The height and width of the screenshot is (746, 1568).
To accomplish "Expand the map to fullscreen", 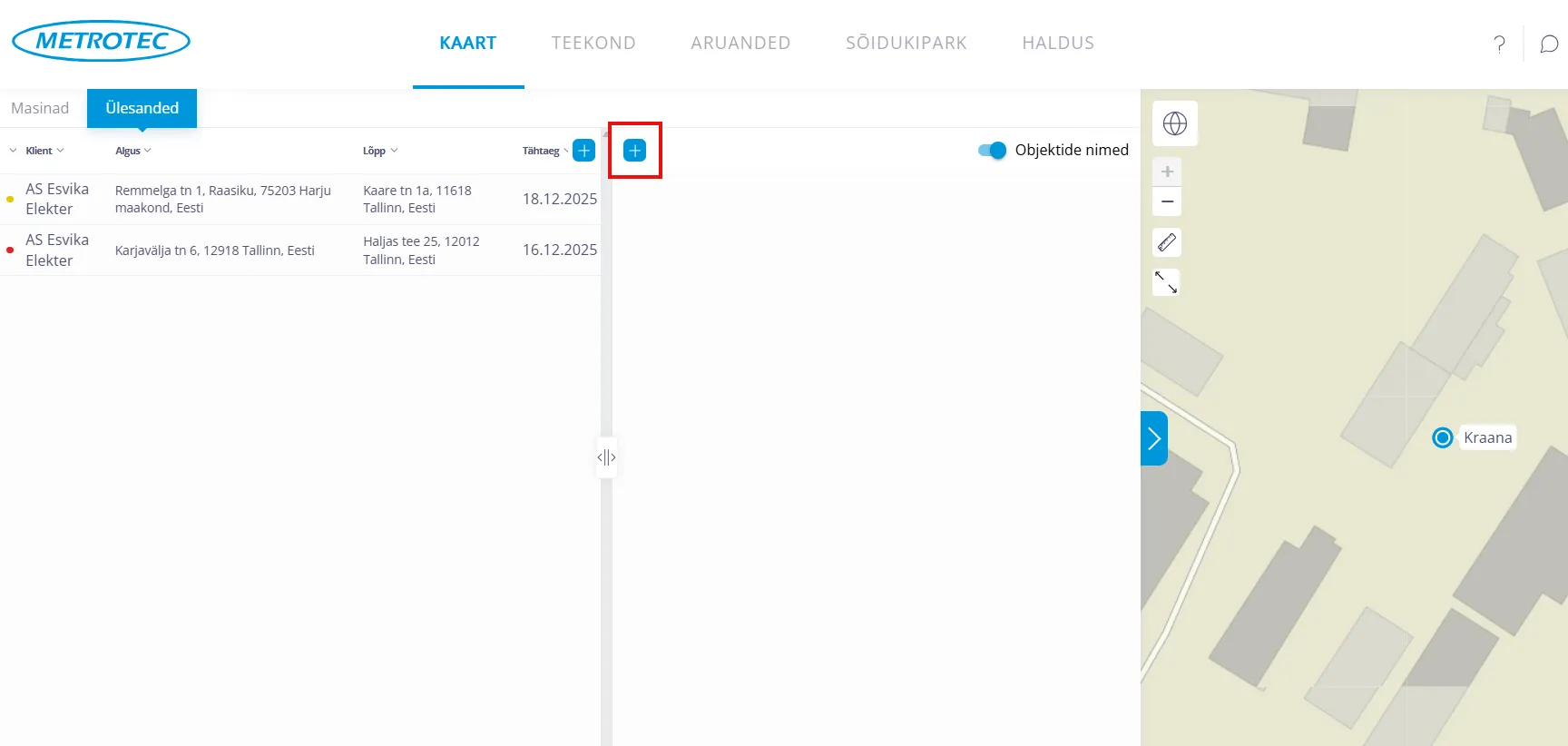I will pos(1166,282).
